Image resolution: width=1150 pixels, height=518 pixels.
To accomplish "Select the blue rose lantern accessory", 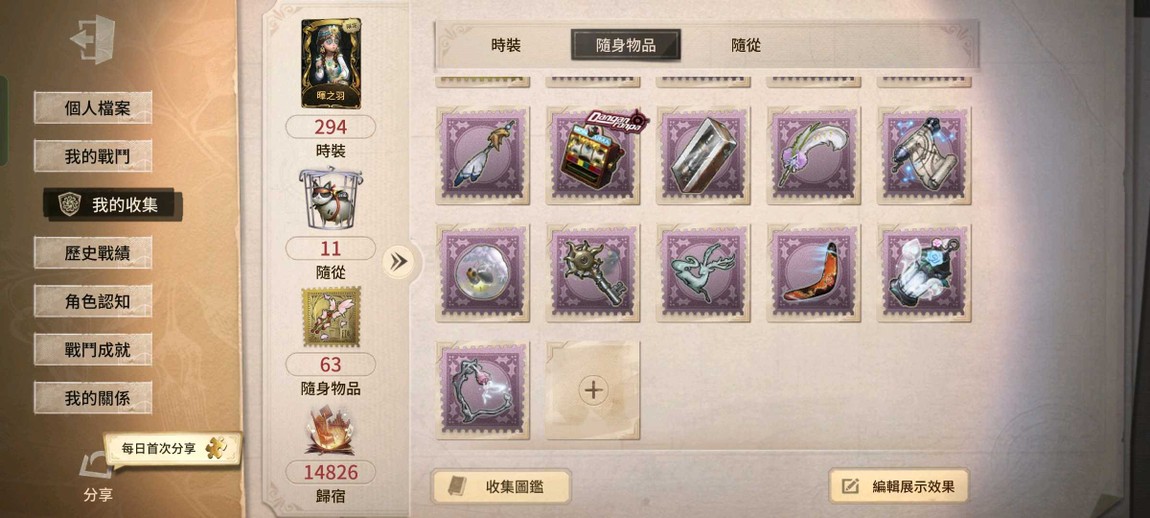I will point(924,274).
